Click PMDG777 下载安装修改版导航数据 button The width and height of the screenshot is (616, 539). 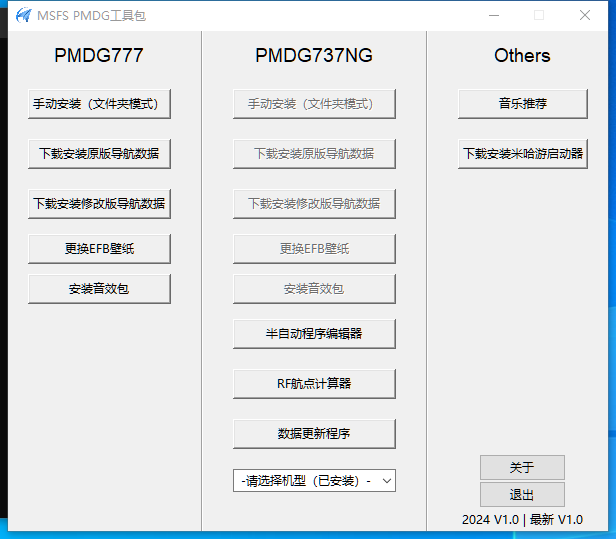pyautogui.click(x=99, y=204)
